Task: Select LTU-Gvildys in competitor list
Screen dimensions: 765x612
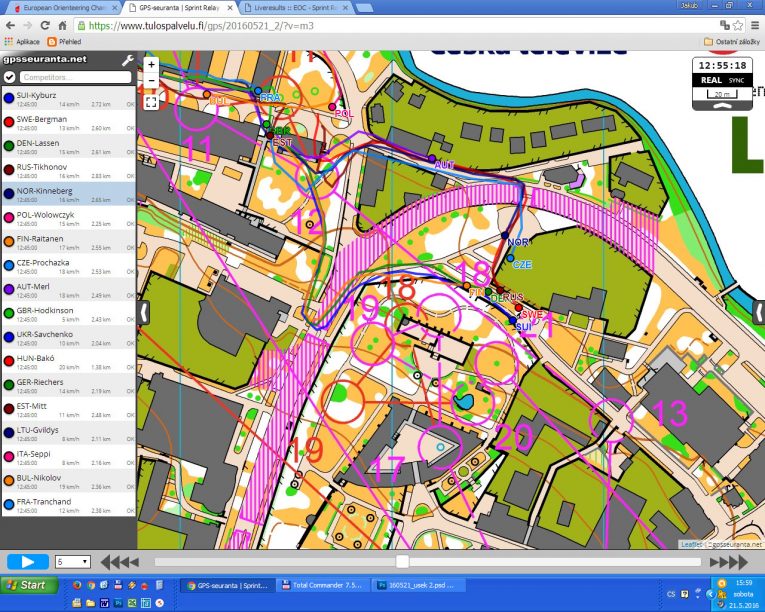Action: click(68, 433)
